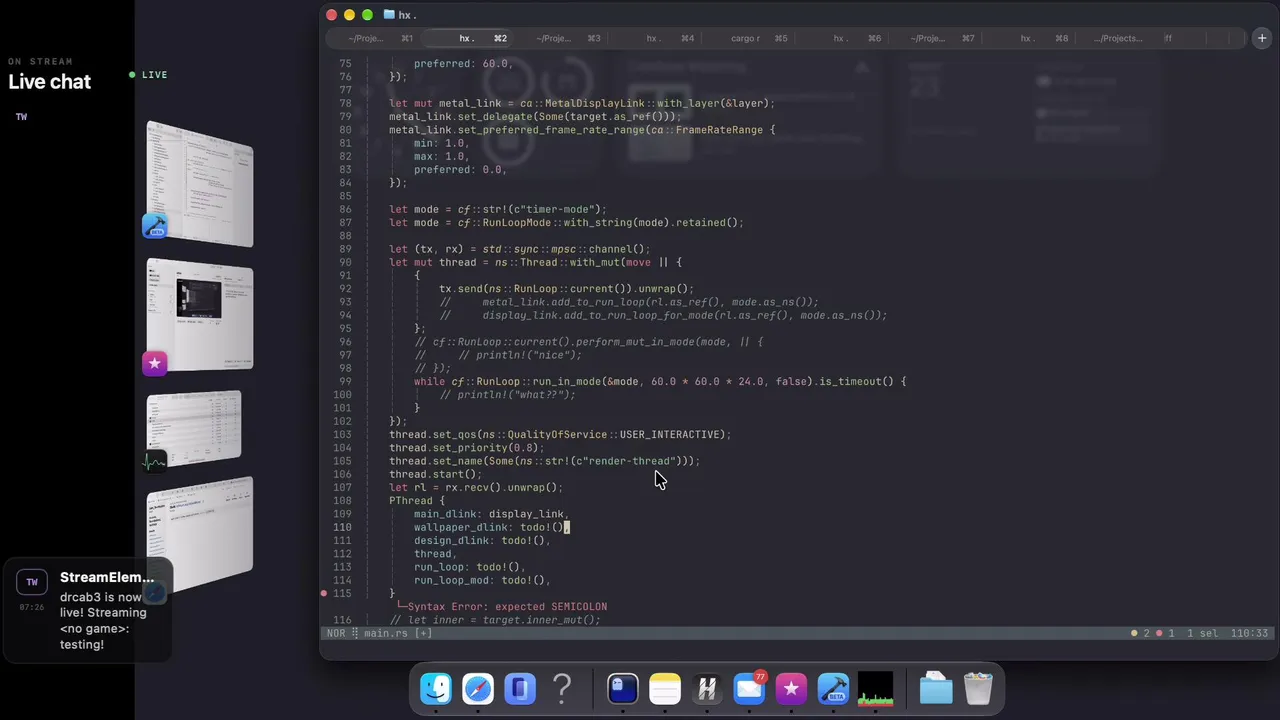Launch Safari from the dock
The height and width of the screenshot is (720, 1280).
click(478, 689)
